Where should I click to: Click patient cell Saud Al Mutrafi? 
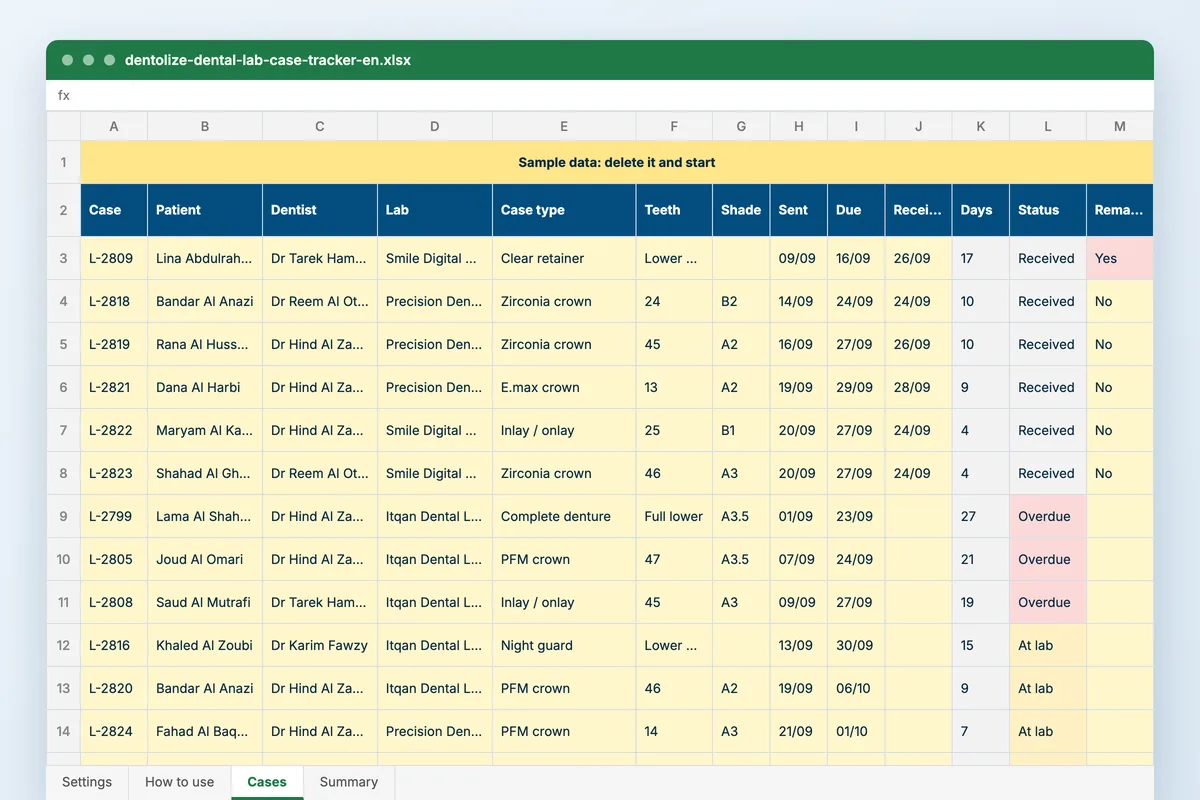pos(205,602)
